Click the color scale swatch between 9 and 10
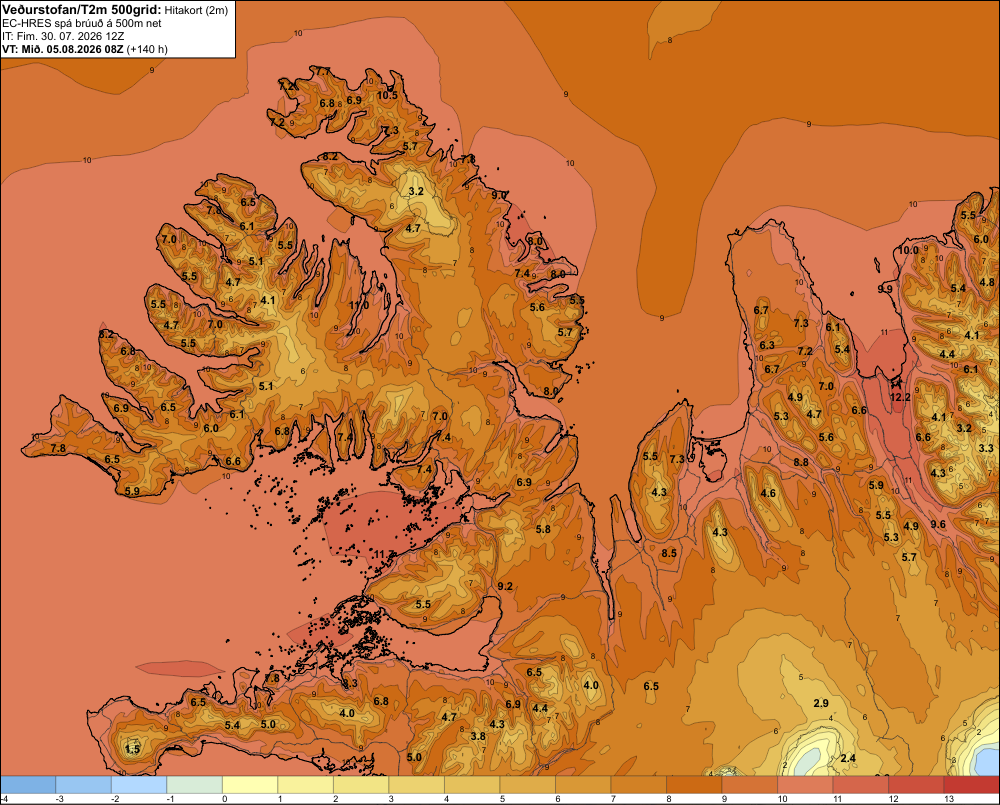The height and width of the screenshot is (805, 1000). pos(749,785)
